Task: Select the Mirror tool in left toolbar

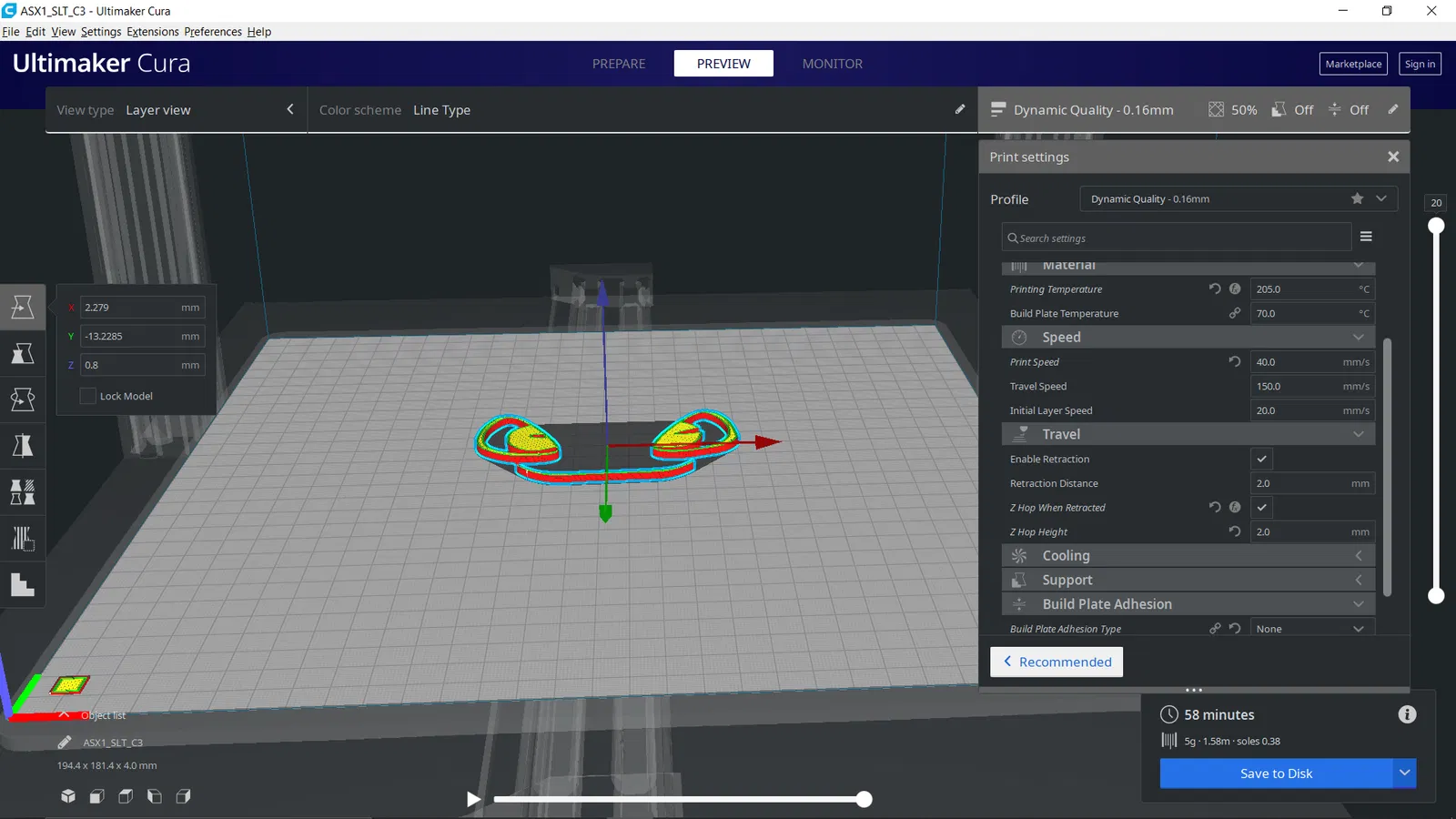Action: tap(23, 446)
